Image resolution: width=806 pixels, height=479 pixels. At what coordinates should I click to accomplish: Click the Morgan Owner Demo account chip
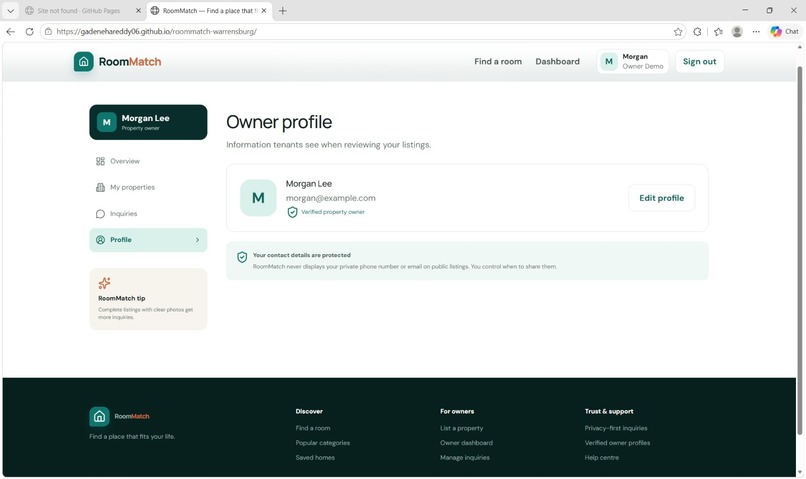(x=633, y=62)
